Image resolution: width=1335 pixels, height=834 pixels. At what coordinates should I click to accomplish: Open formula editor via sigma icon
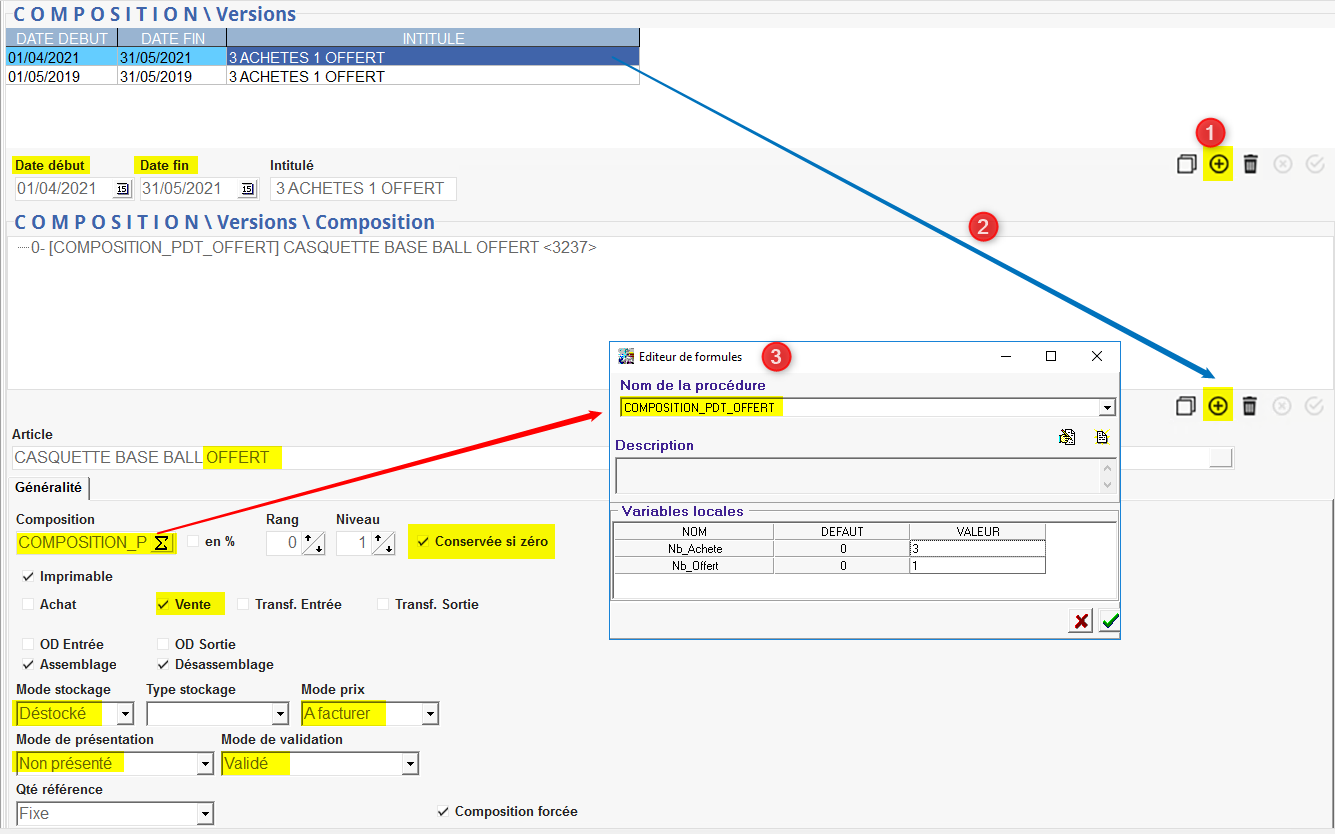tap(162, 543)
